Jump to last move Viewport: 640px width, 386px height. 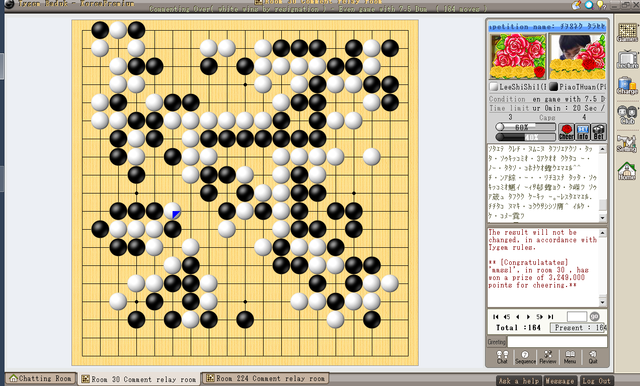pyautogui.click(x=551, y=317)
